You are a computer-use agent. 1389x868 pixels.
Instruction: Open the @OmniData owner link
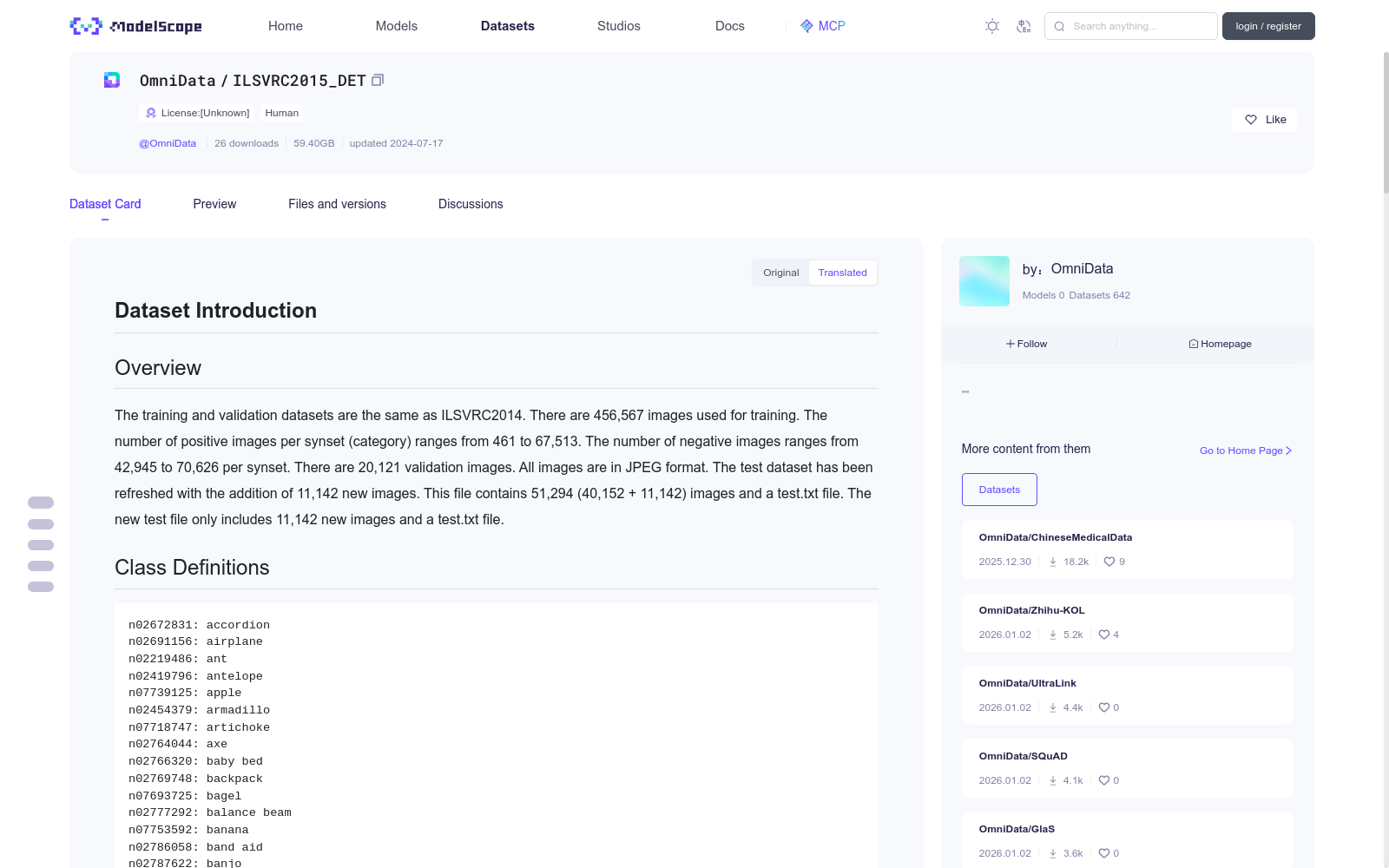pyautogui.click(x=168, y=143)
